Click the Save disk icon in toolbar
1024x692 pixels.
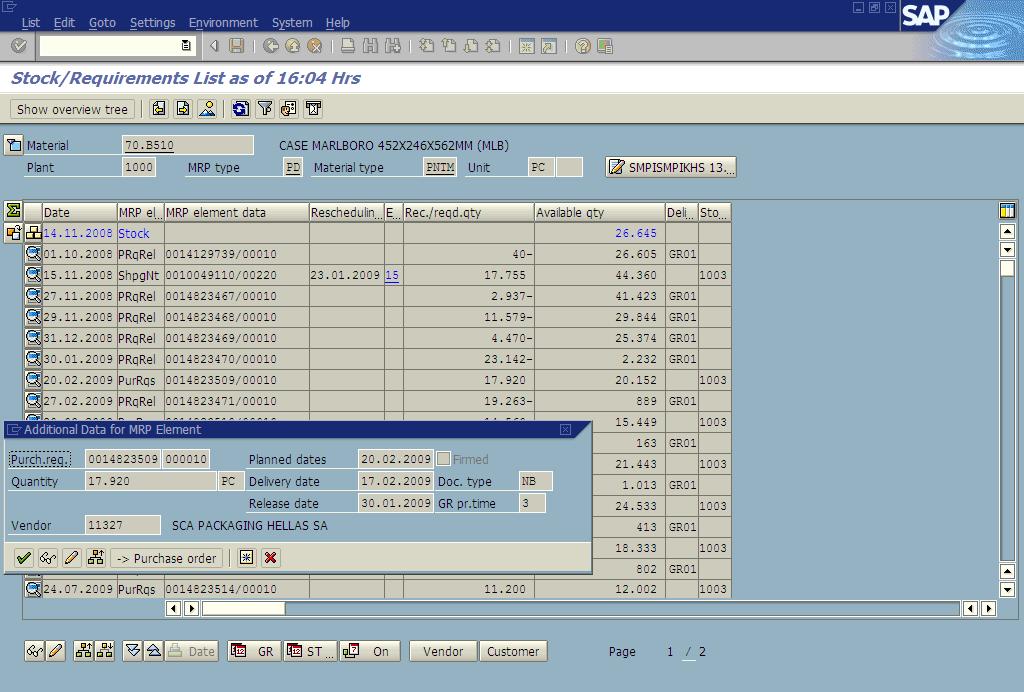point(236,46)
